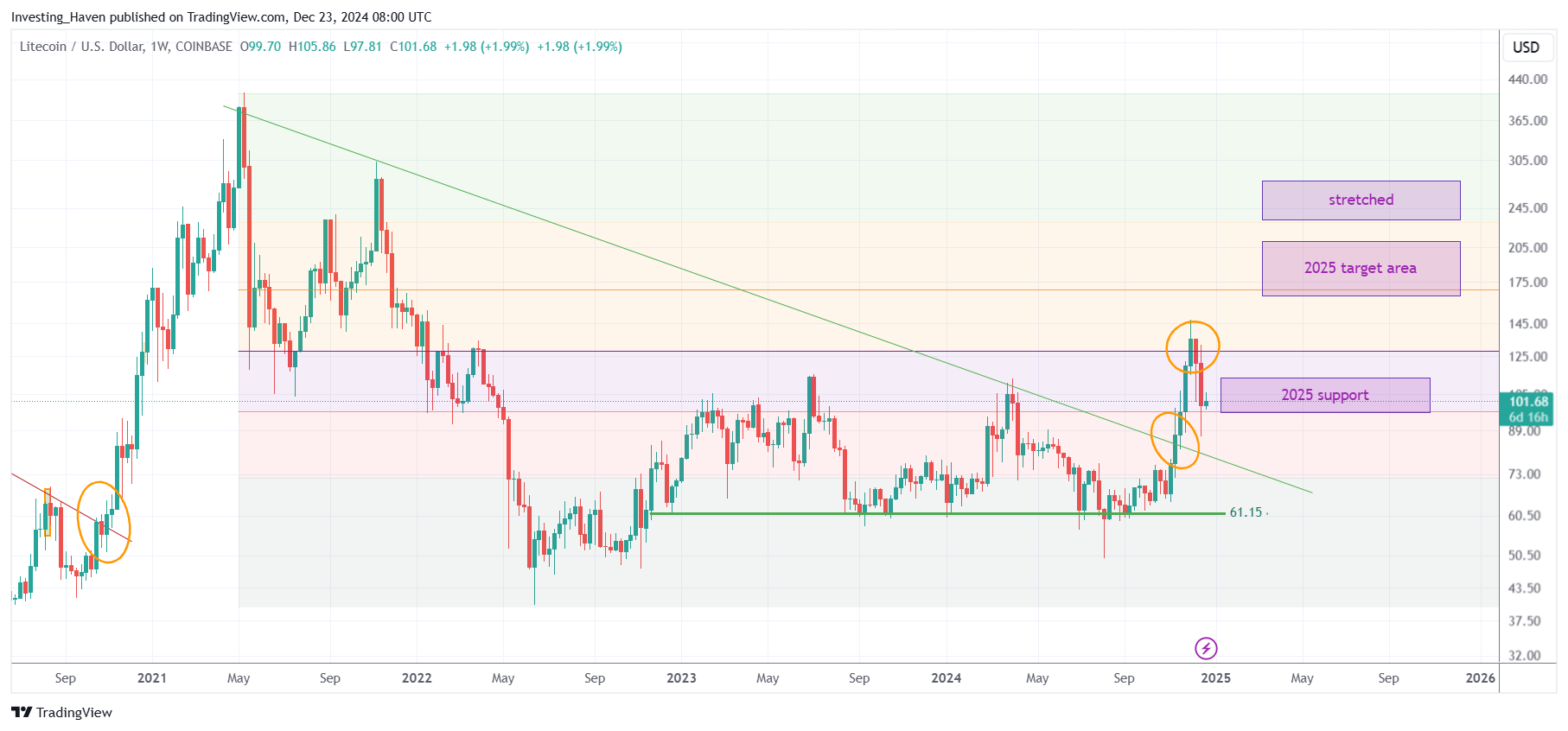Click the 73.00 price axis label
The image size is (1568, 731).
[1524, 474]
